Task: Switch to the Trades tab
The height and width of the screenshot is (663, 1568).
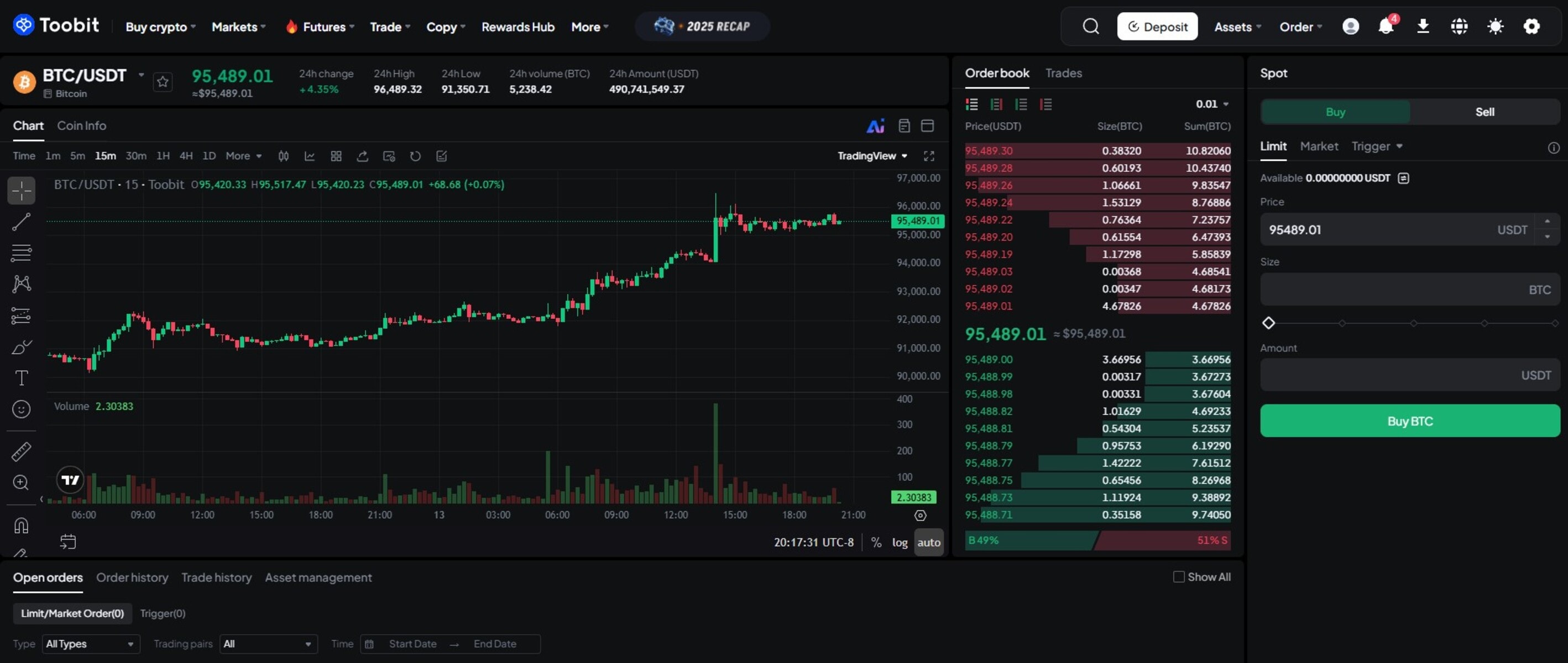Action: point(1063,73)
